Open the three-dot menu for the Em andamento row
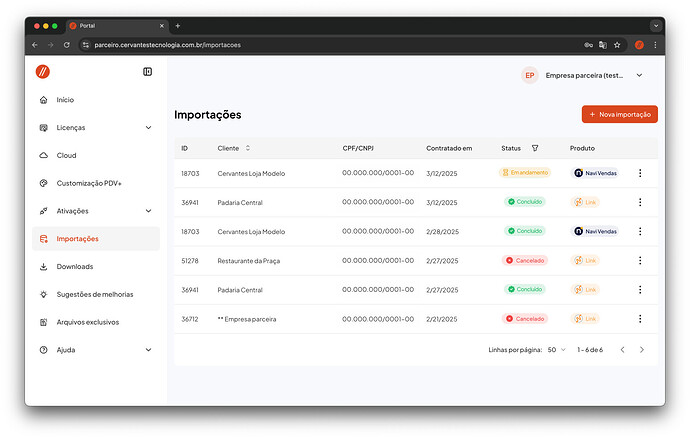 [x=640, y=173]
